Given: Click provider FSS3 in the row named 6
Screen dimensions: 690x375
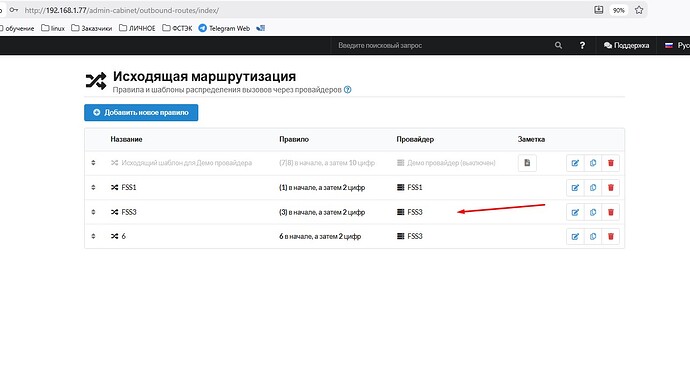Looking at the screenshot, I should point(415,236).
